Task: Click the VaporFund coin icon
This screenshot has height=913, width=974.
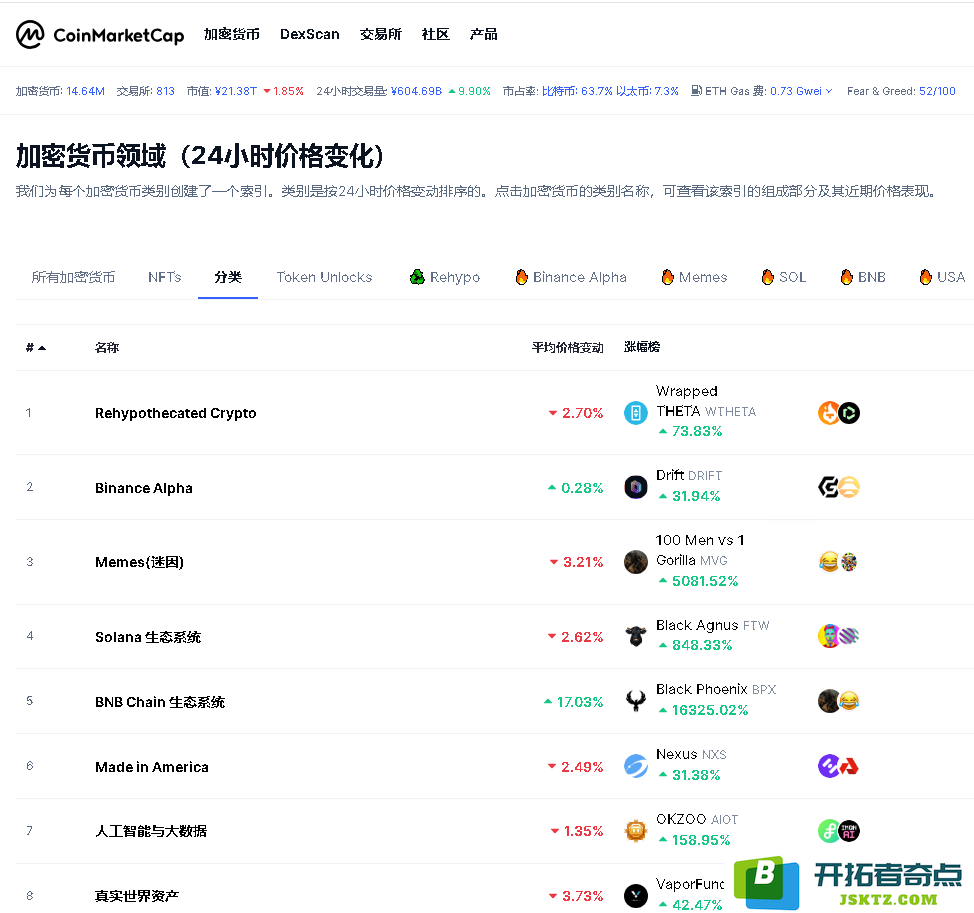Action: (x=635, y=896)
